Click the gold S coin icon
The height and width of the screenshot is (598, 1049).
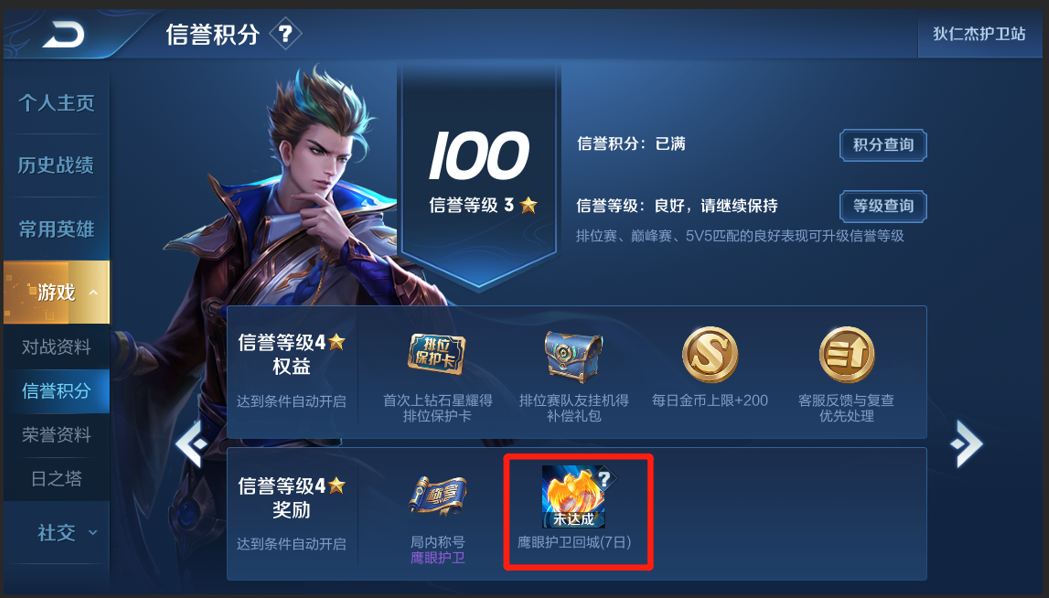[x=710, y=355]
